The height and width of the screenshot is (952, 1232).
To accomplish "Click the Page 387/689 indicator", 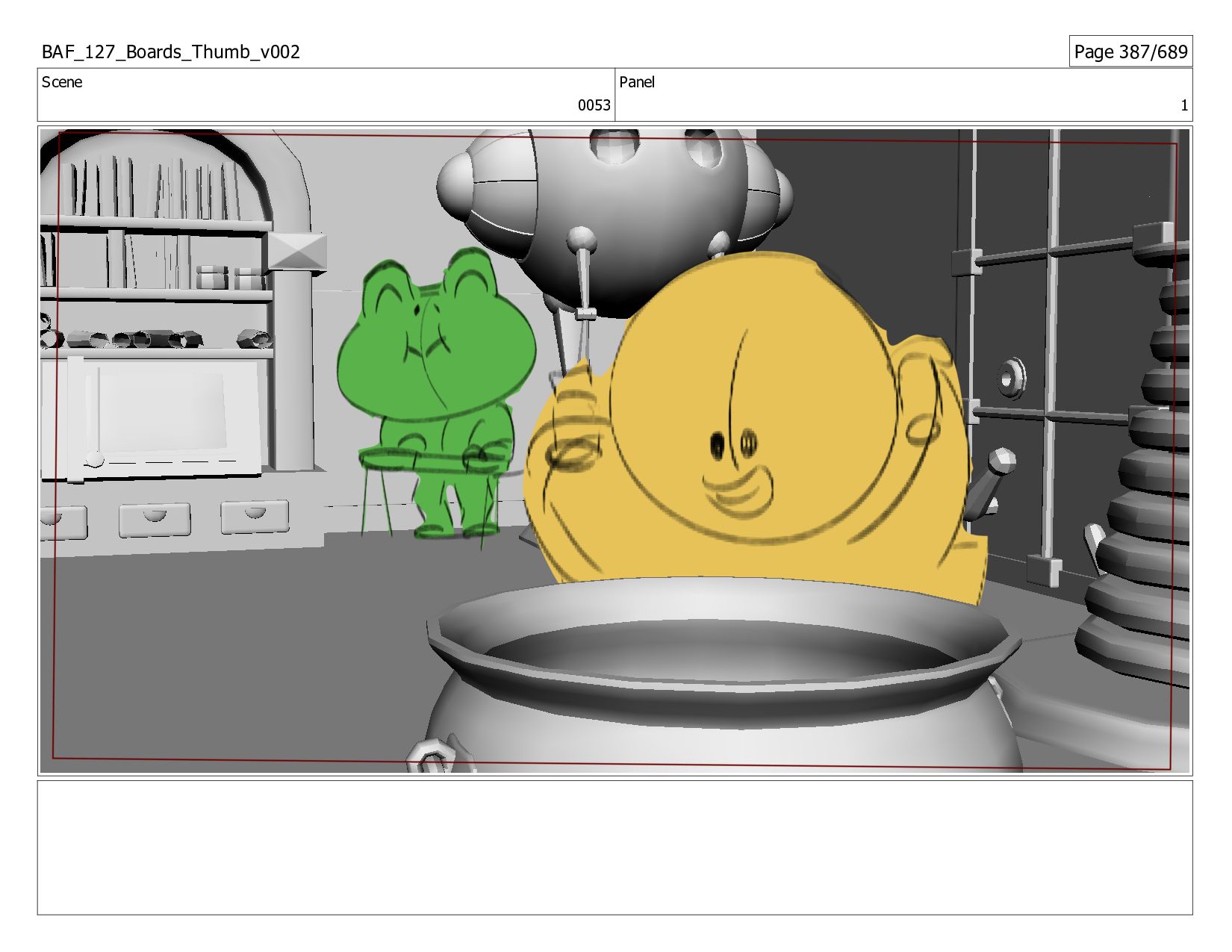I will pos(1130,52).
